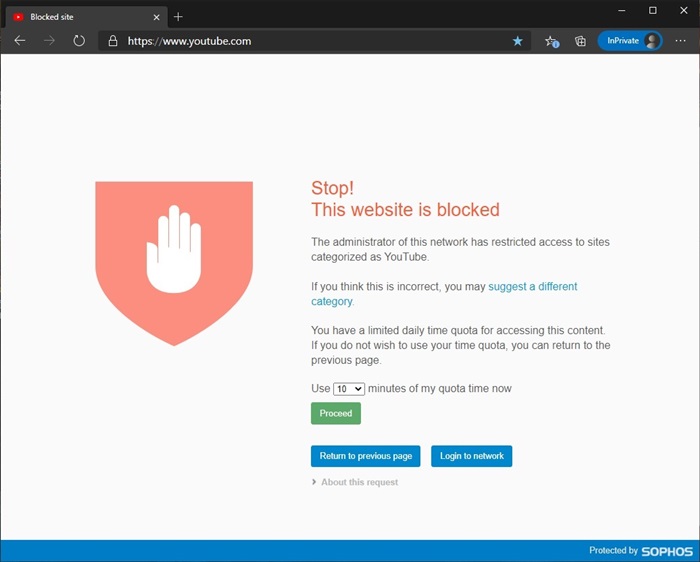
Task: Open the Favorites list icon
Action: pos(552,42)
